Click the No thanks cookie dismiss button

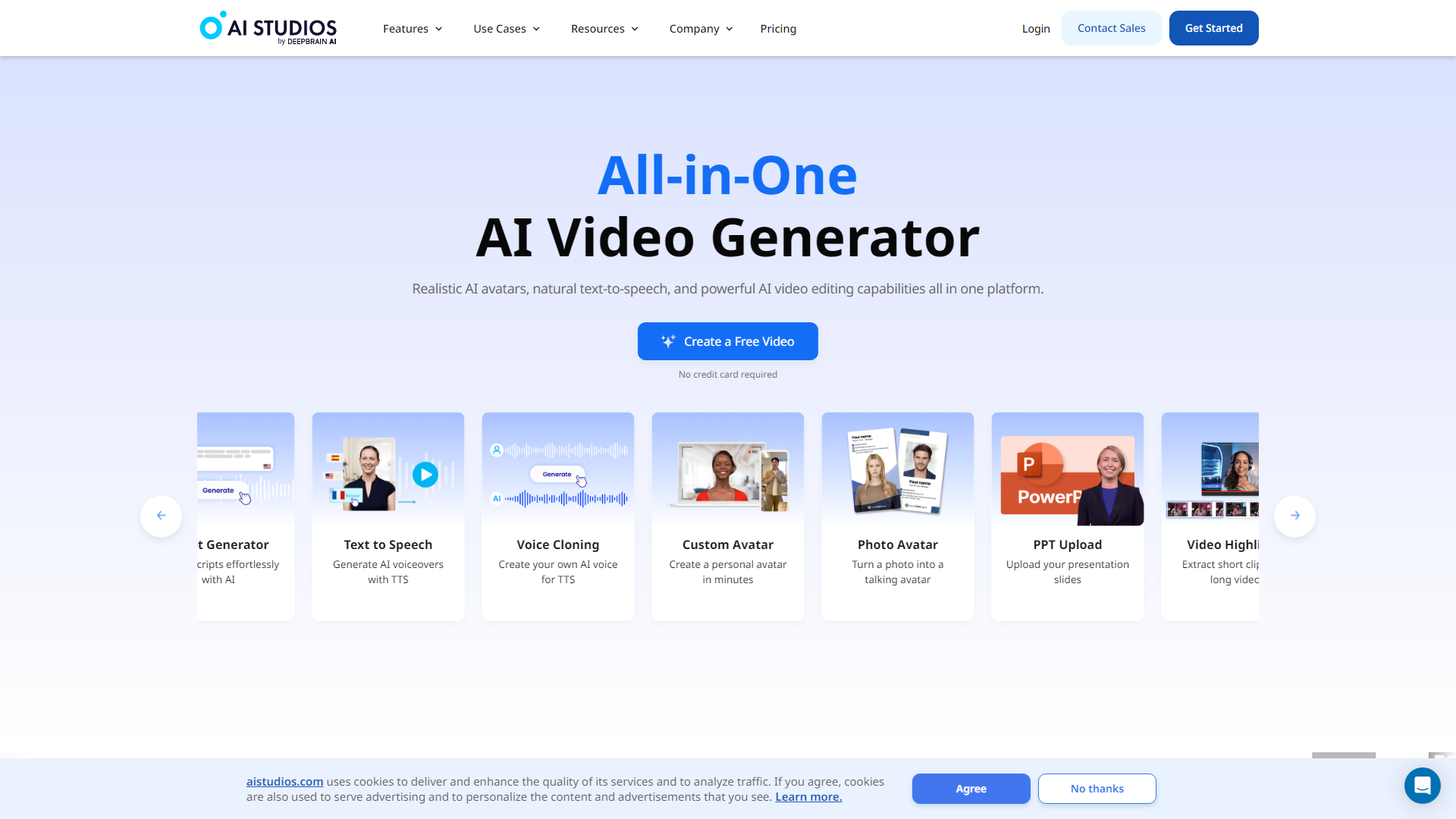[1097, 788]
